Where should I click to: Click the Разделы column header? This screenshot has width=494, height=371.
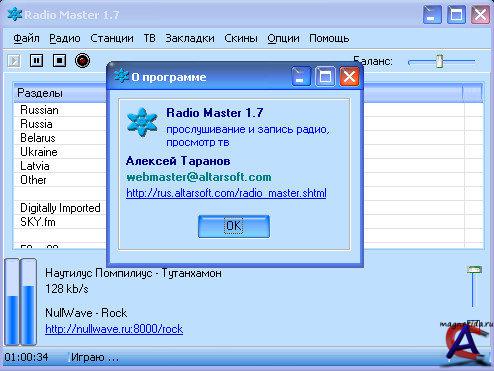pyautogui.click(x=60, y=93)
